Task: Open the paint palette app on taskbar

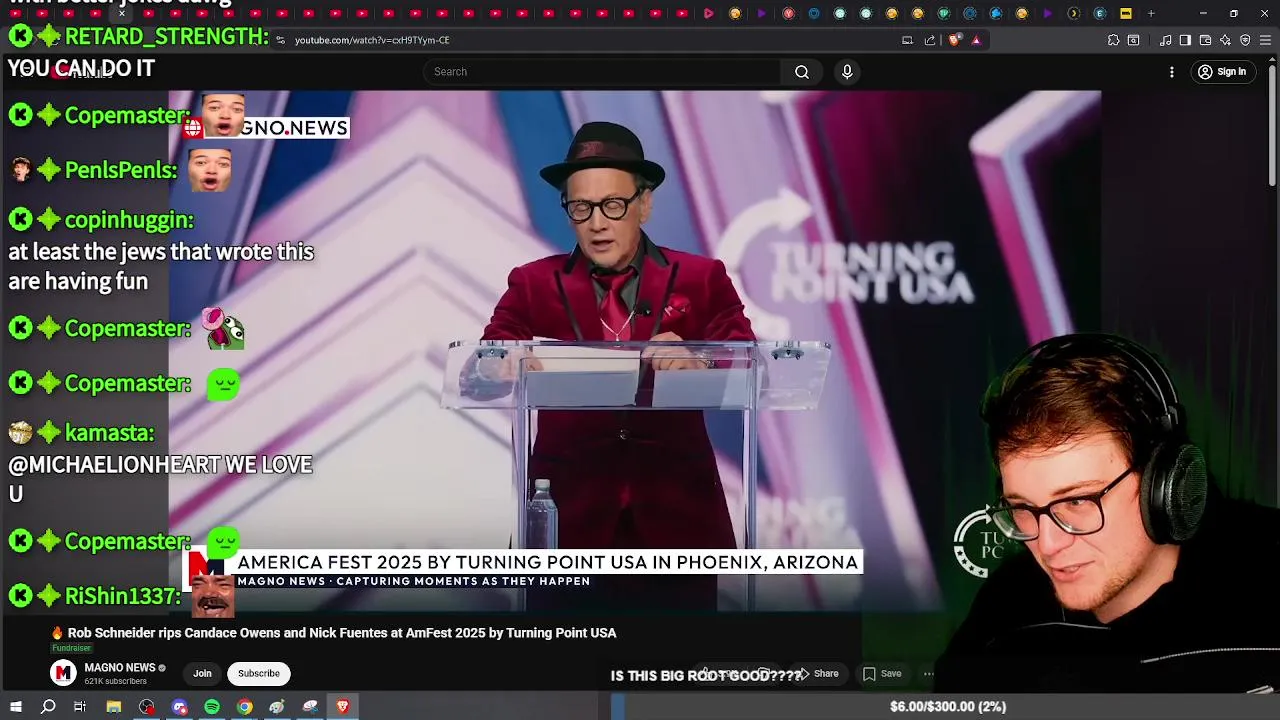Action: pyautogui.click(x=277, y=707)
